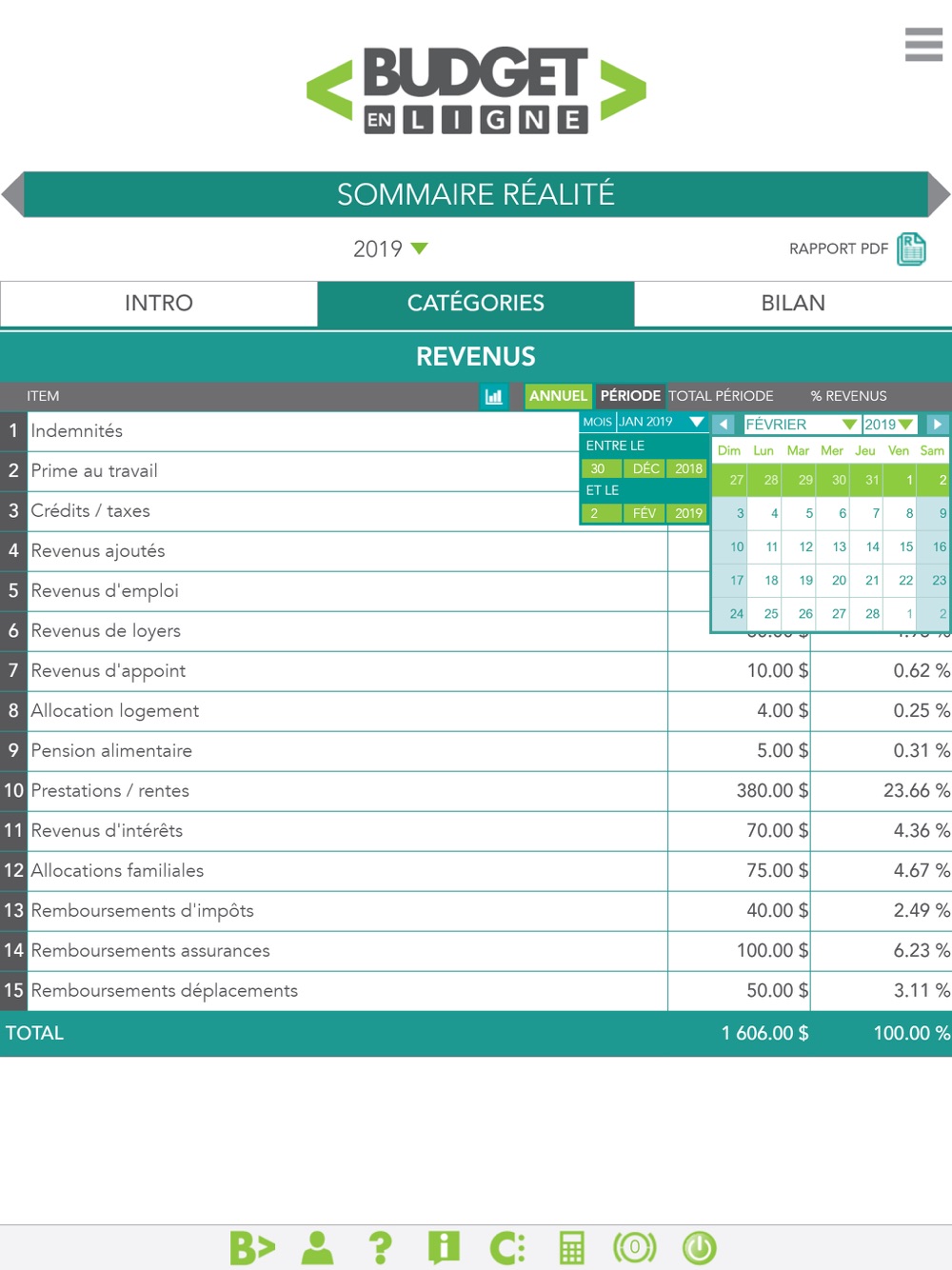Open the bar chart view icon

pos(493,397)
